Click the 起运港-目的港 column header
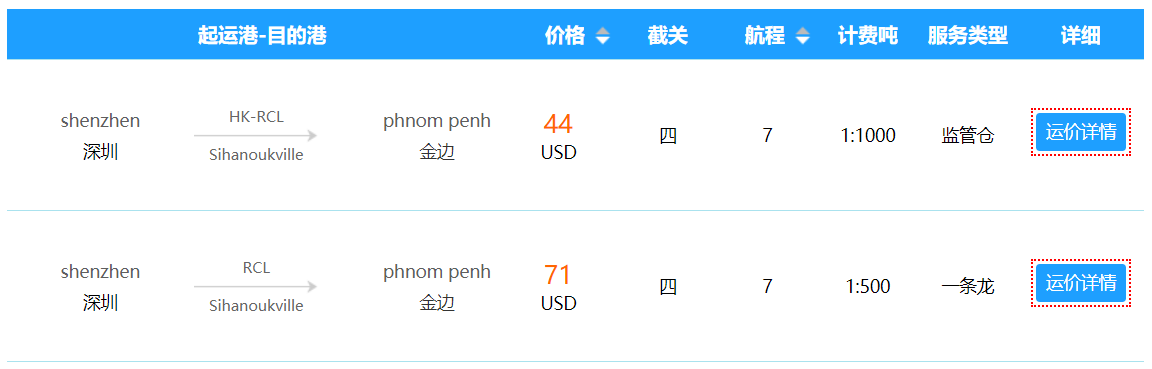Screen dimensions: 1152x369 262,35
